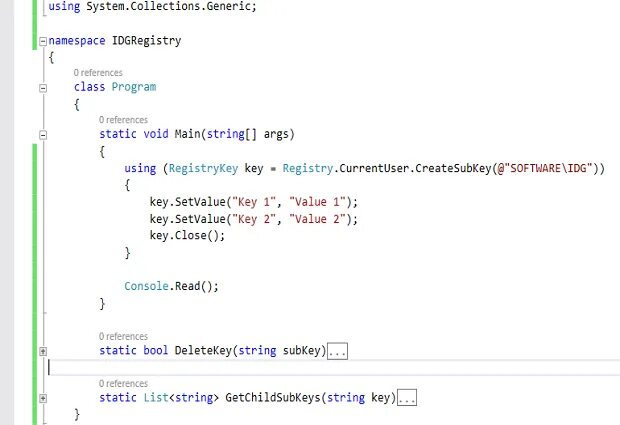620x425 pixels.
Task: Click the Console identifier in Console.Read
Action: 146,286
